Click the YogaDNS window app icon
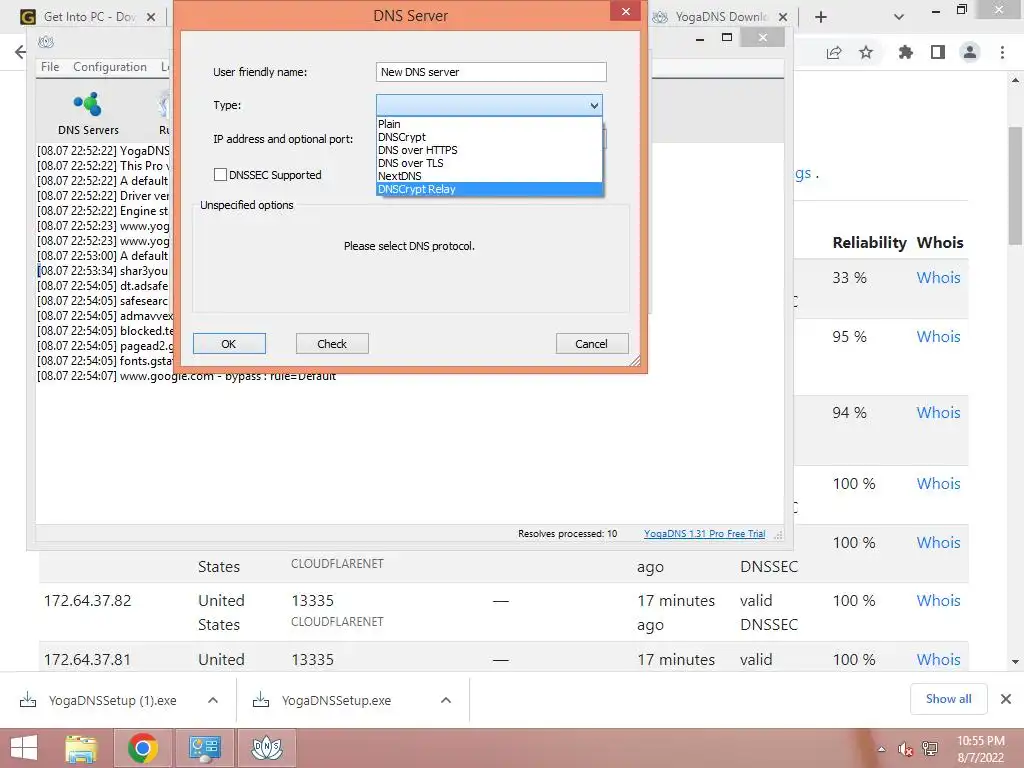The height and width of the screenshot is (768, 1024). (46, 42)
